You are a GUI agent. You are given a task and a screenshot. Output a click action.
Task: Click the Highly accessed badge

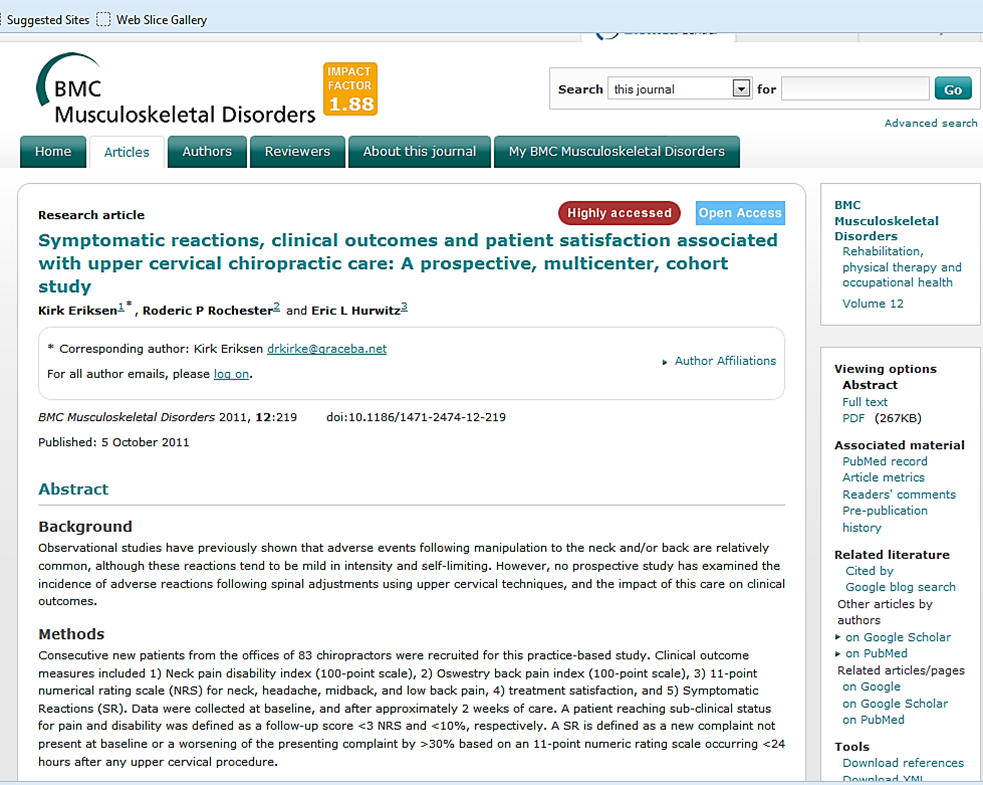[619, 213]
